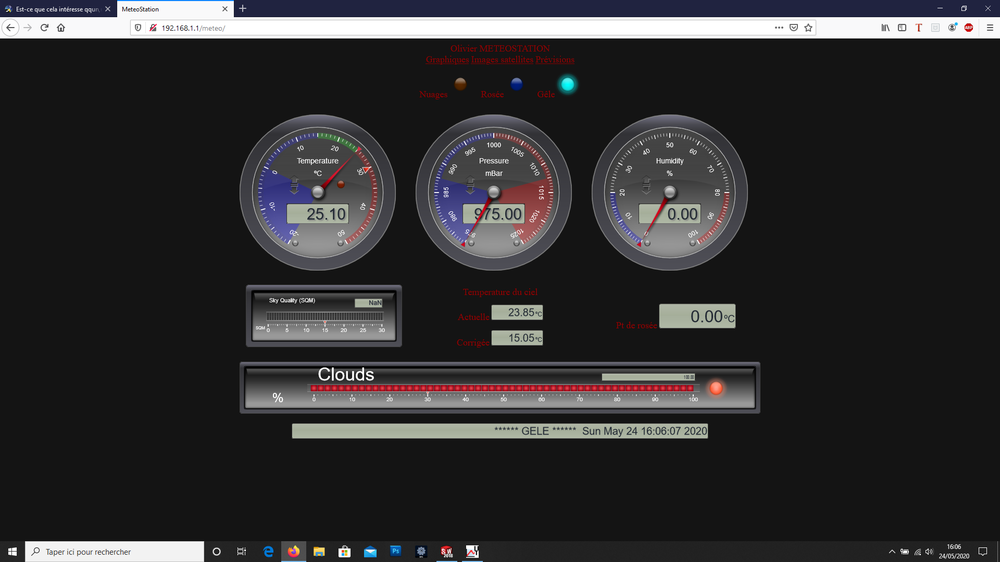Open the Firefox account avatar menu
Screen dimensions: 1000x562
(x=952, y=28)
